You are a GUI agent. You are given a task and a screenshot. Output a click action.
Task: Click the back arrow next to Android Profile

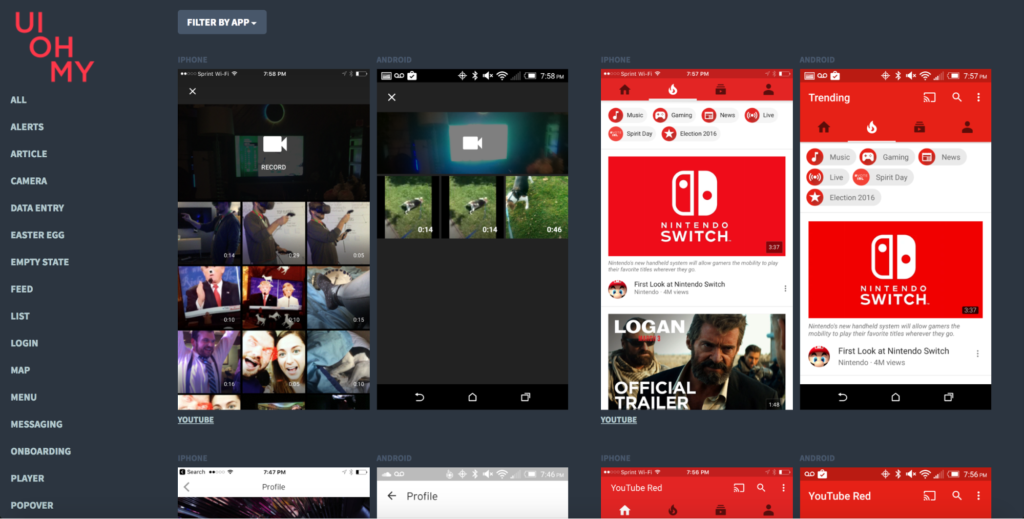coord(391,496)
